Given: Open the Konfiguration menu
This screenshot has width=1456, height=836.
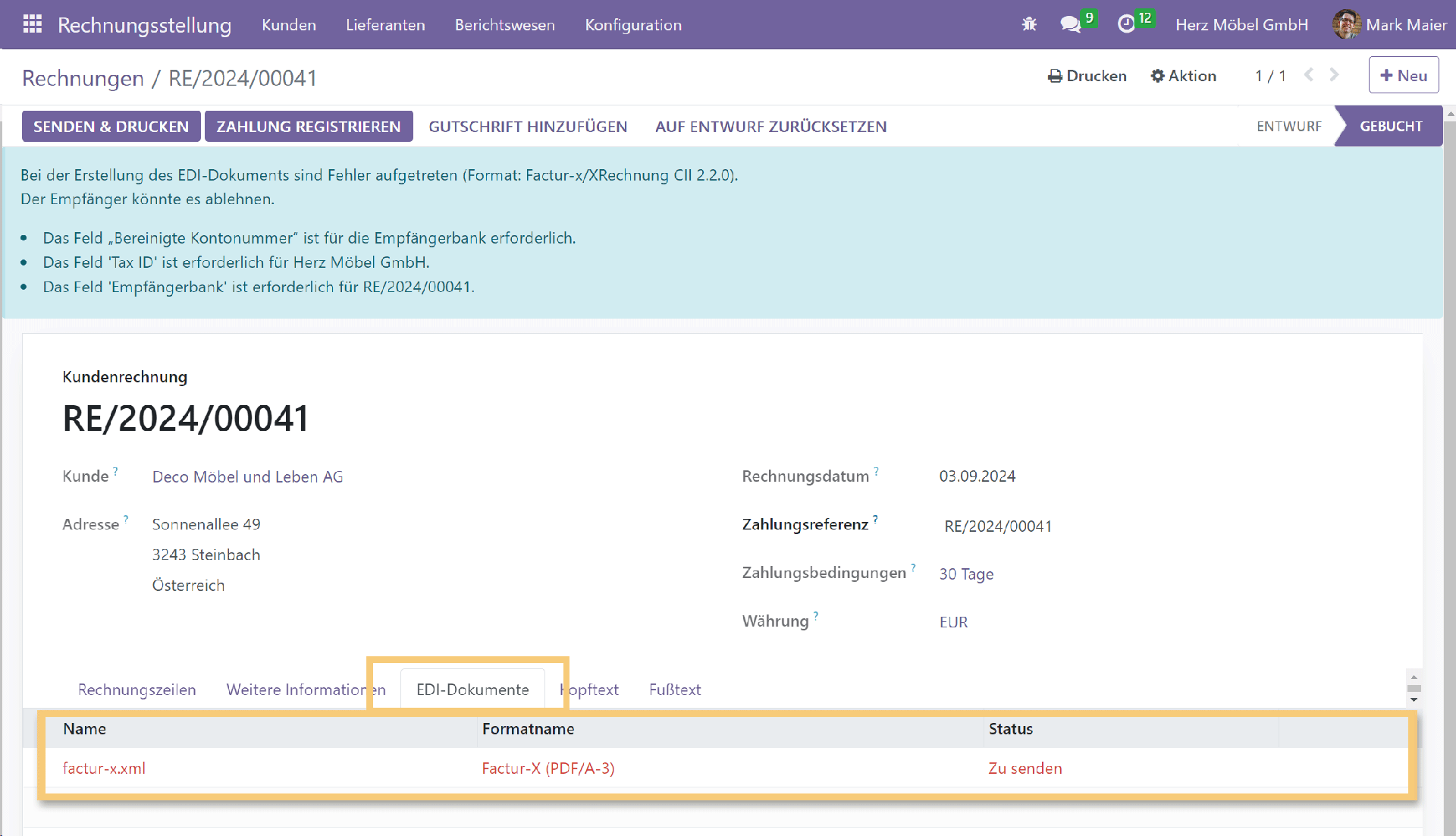Looking at the screenshot, I should point(633,25).
